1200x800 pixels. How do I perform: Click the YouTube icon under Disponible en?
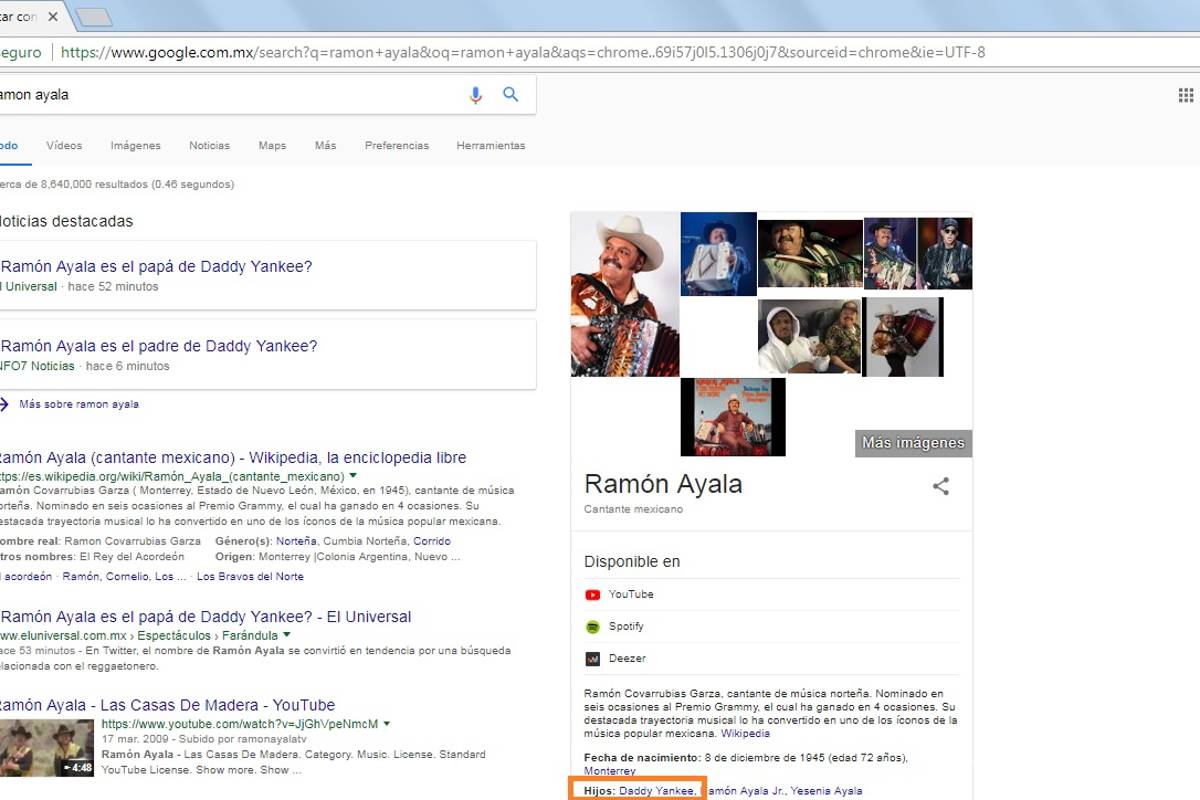(x=592, y=594)
